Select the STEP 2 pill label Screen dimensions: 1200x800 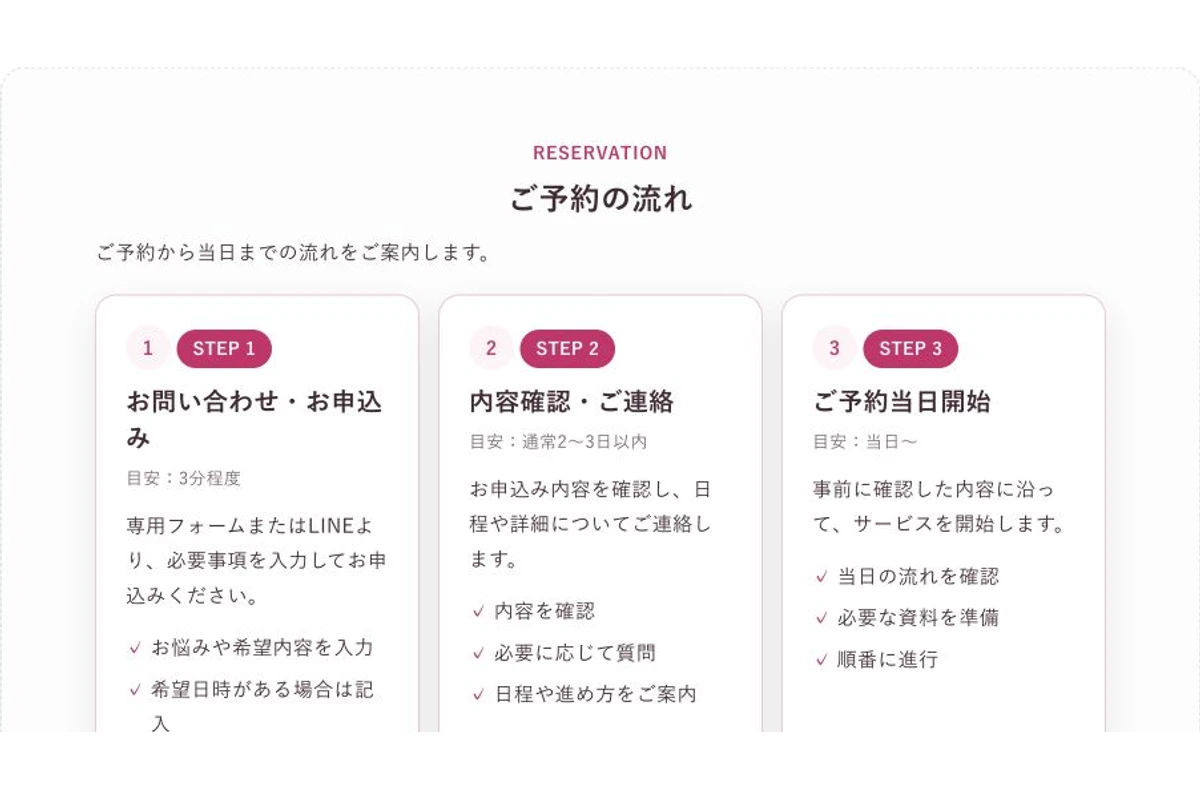(x=567, y=348)
